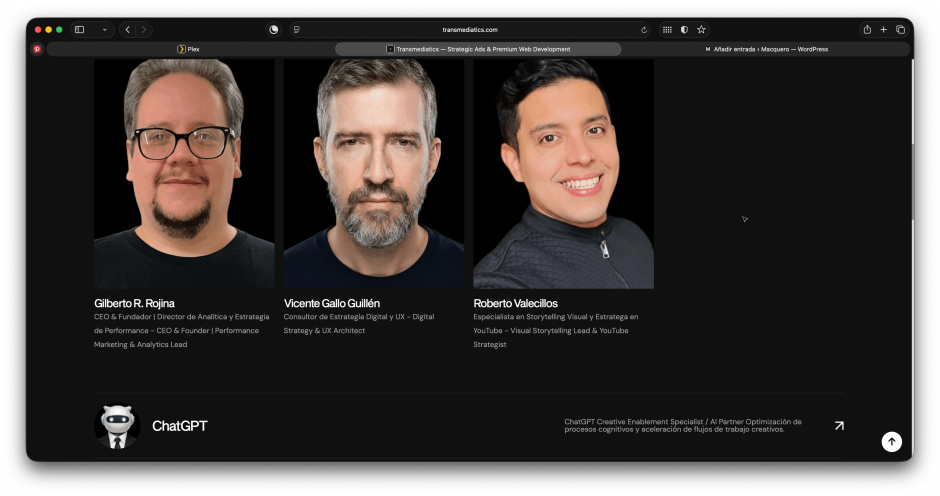Screen dimensions: 940x496
Task: Open the grid extension icon in the toolbar
Action: click(x=667, y=30)
